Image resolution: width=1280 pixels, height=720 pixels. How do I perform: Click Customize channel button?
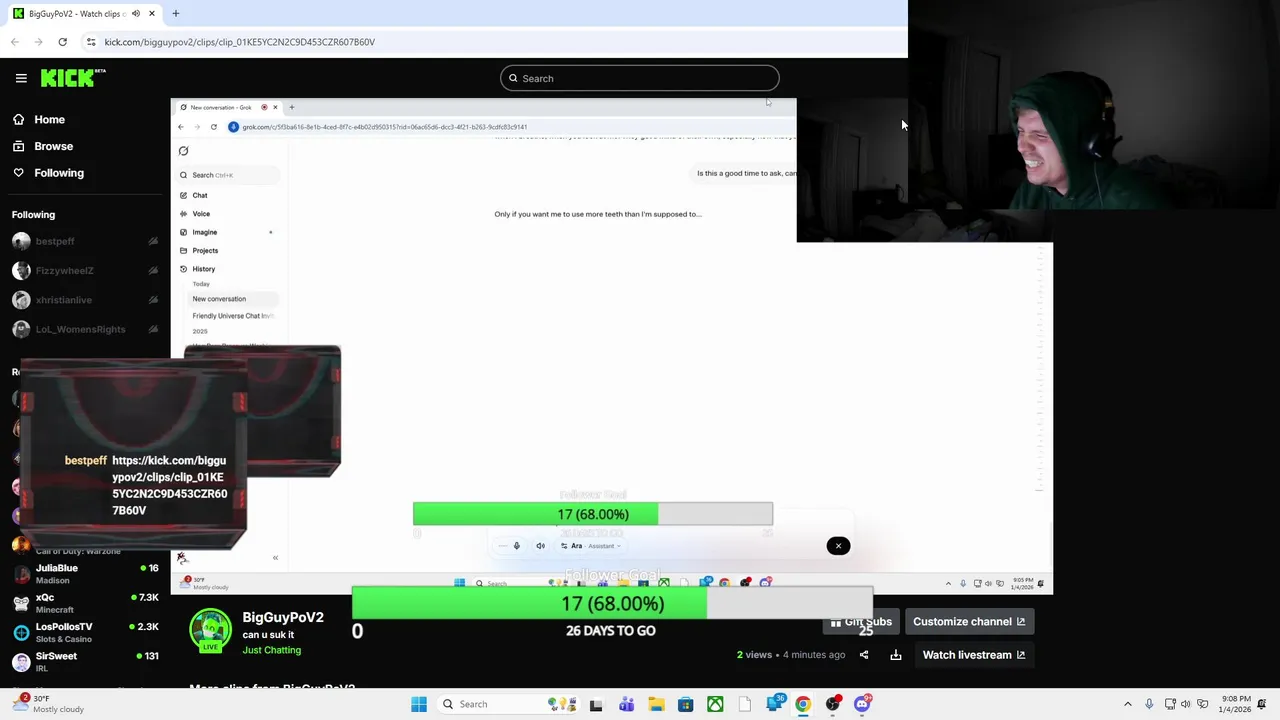(969, 622)
